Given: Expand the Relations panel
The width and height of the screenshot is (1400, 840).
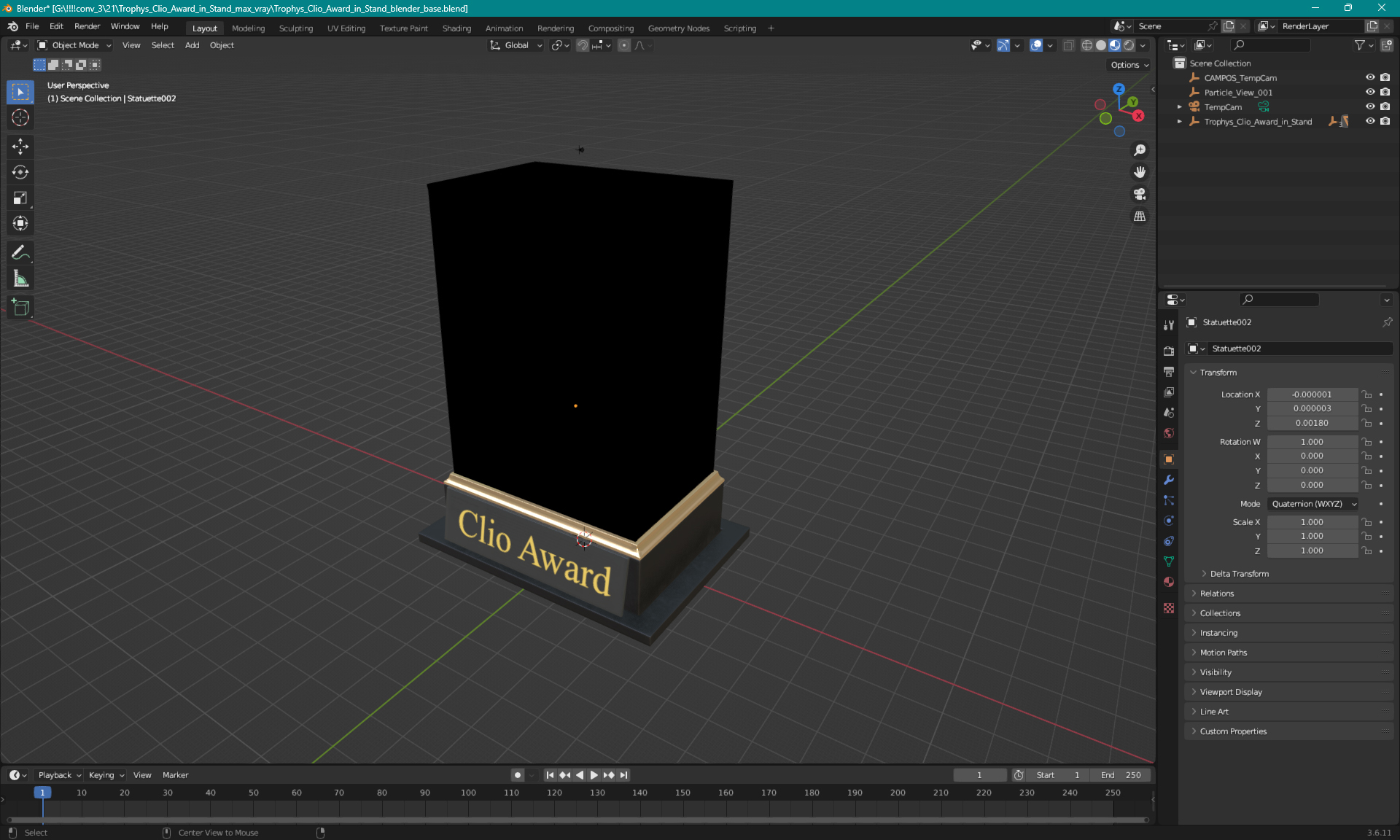Looking at the screenshot, I should click(1216, 594).
